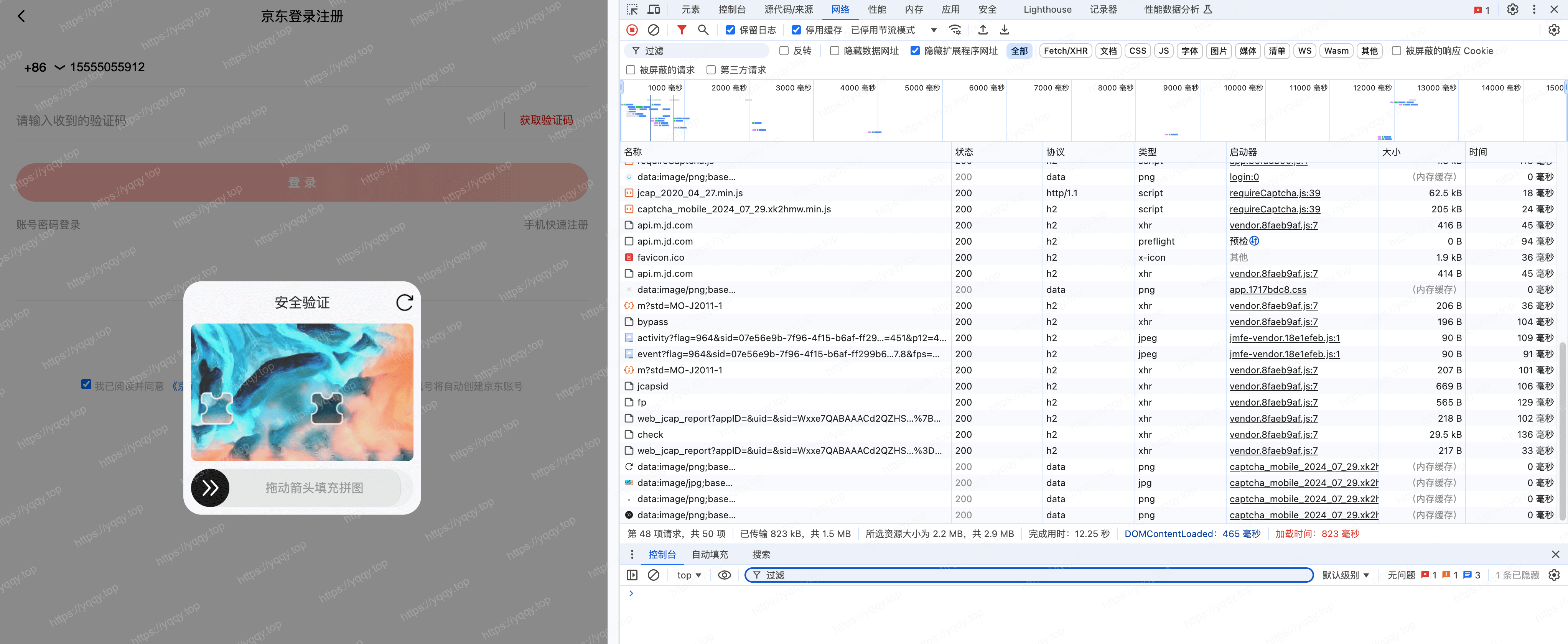Screen dimensions: 1568x644
Task: Enable 被屏蔽的响应 Cookie checkbox
Action: pyautogui.click(x=1396, y=51)
